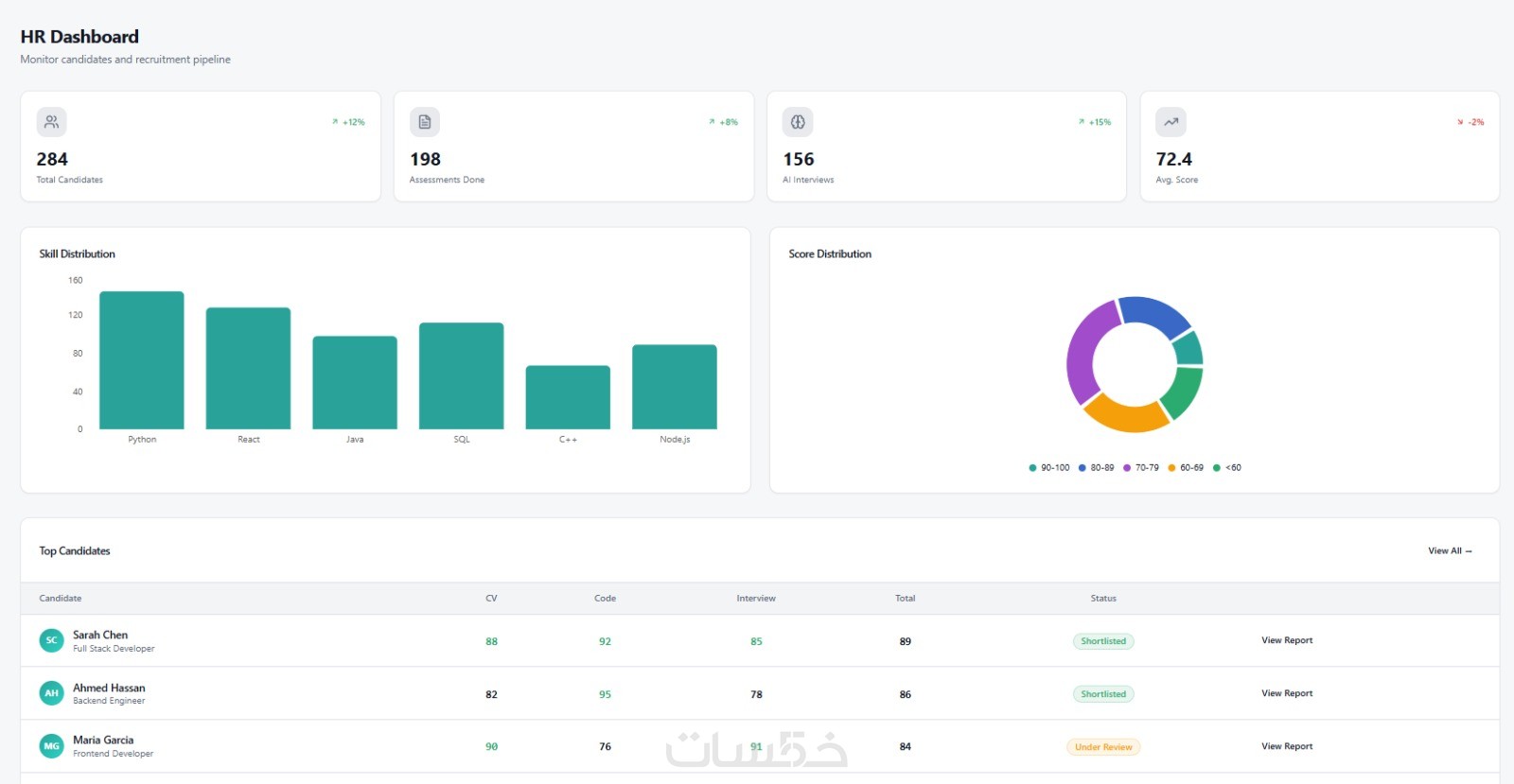The width and height of the screenshot is (1514, 784).
Task: Select the Python bar in Skill Distribution
Action: (x=142, y=360)
